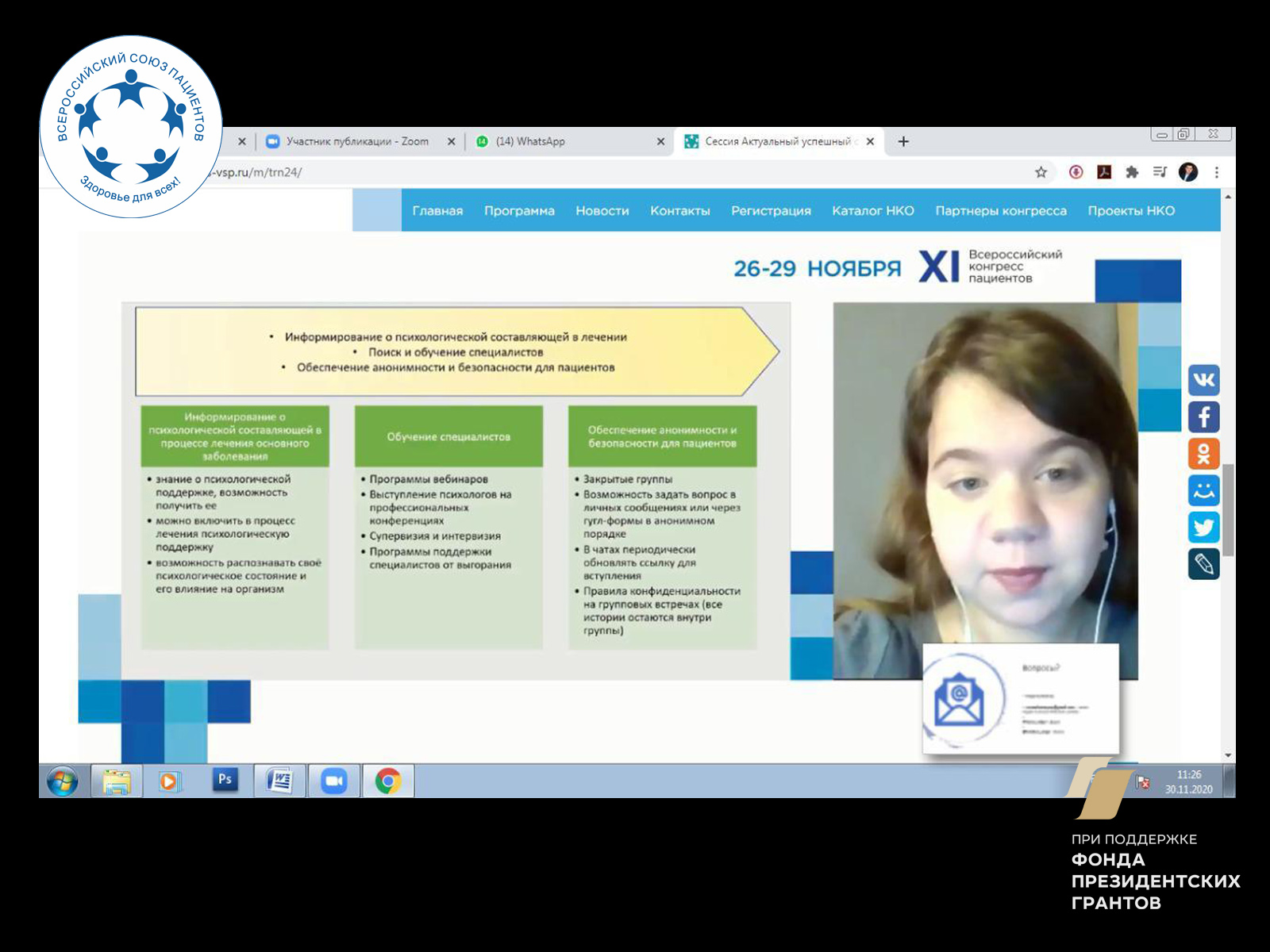Image resolution: width=1270 pixels, height=952 pixels.
Task: Open the Adobe Acrobat extension icon
Action: tap(1104, 172)
